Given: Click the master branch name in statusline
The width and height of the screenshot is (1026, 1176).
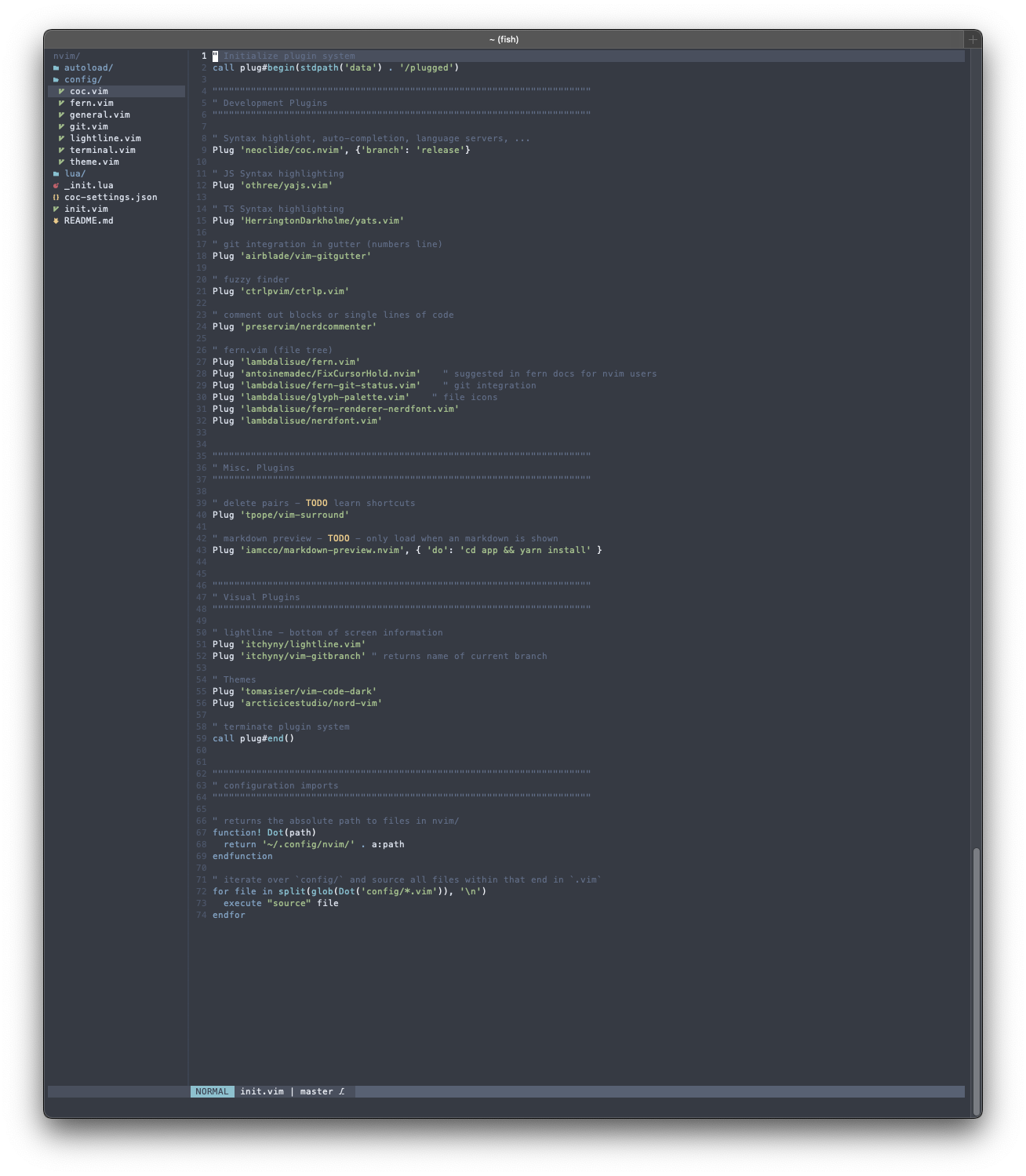Looking at the screenshot, I should point(316,1091).
